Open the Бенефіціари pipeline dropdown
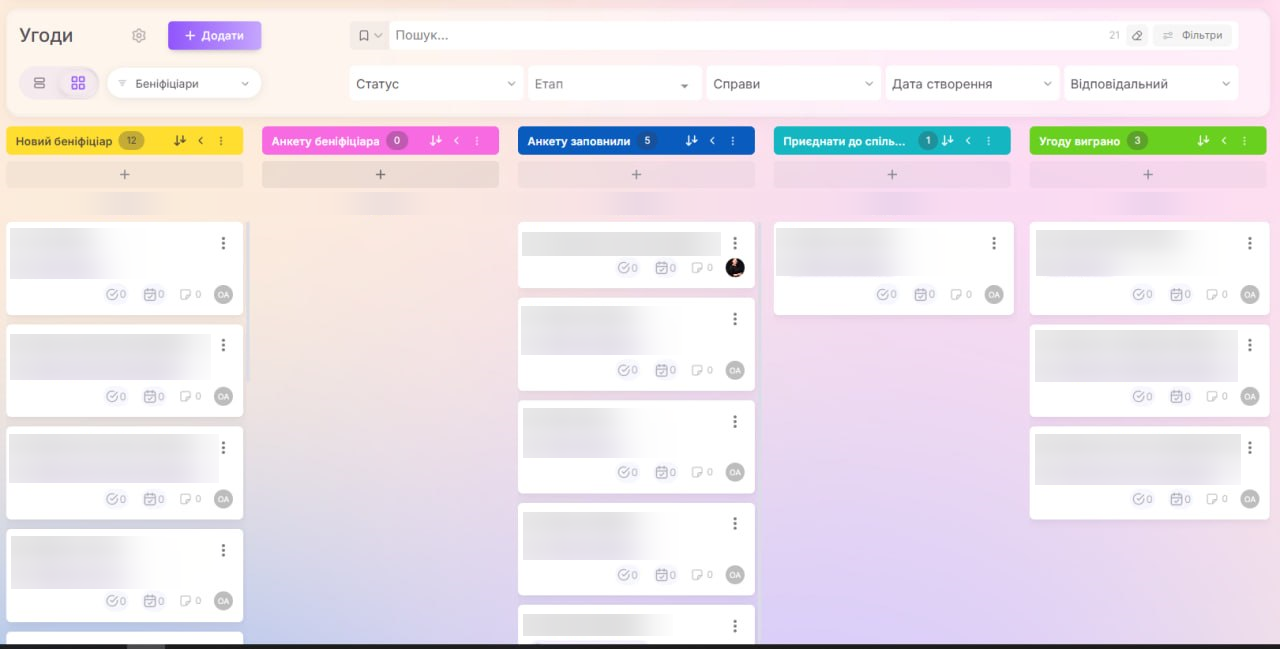This screenshot has width=1280, height=649. pos(184,84)
